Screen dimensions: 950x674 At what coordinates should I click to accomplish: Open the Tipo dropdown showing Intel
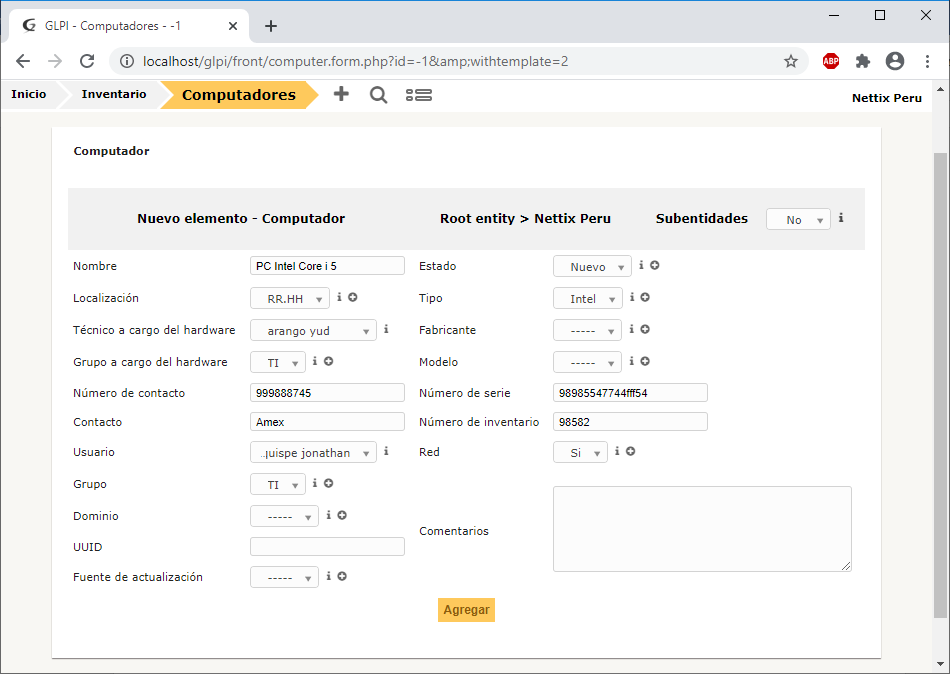587,298
